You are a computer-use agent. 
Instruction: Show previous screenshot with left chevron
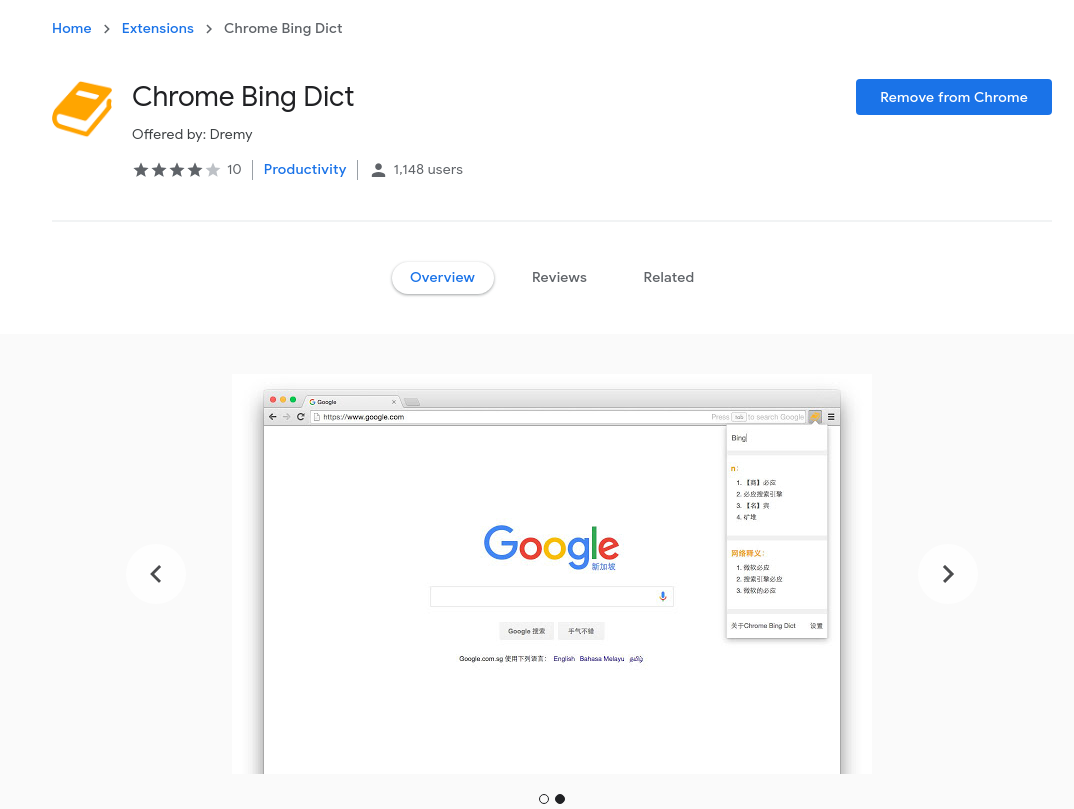156,574
